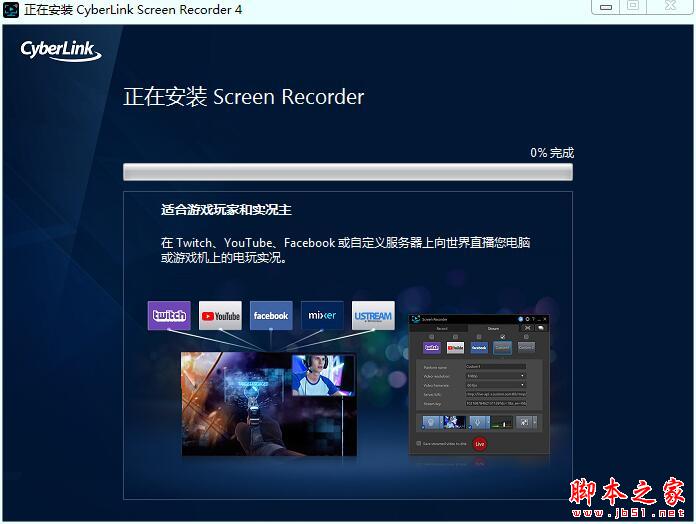This screenshot has width=696, height=524.
Task: Tick the checkbox above the small YouTube tile
Action: [455, 337]
